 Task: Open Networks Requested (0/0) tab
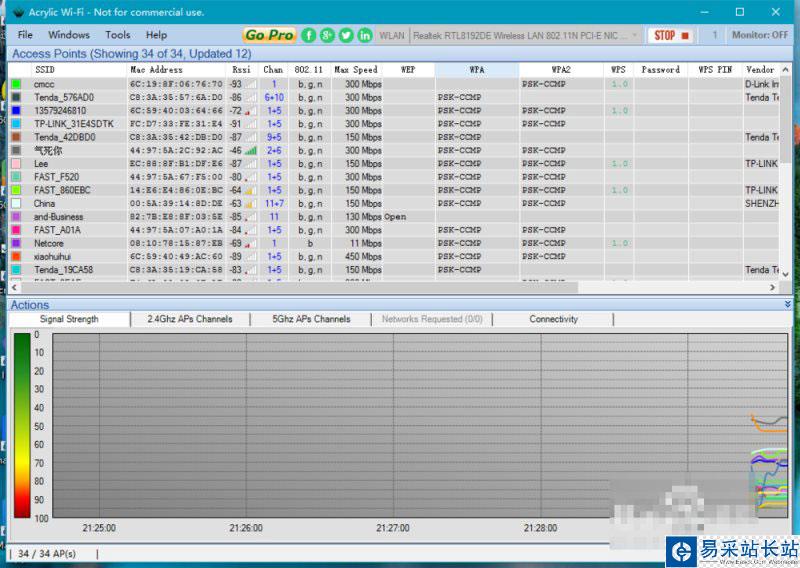(x=432, y=319)
